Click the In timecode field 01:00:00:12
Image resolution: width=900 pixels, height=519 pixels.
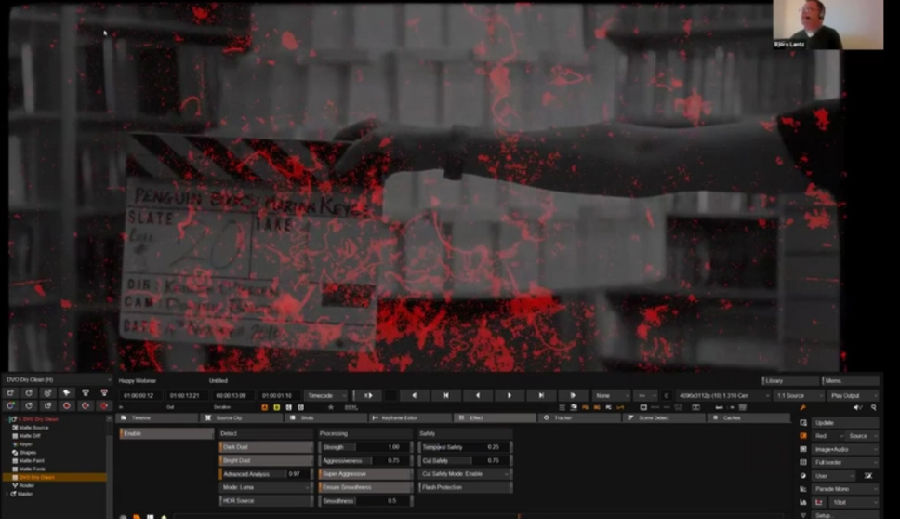tap(141, 396)
